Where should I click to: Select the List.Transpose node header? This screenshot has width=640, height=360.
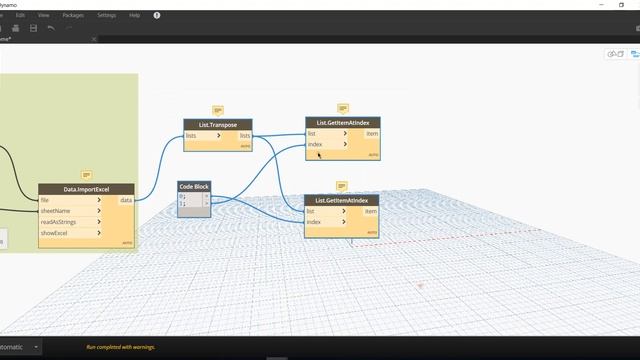click(218, 125)
